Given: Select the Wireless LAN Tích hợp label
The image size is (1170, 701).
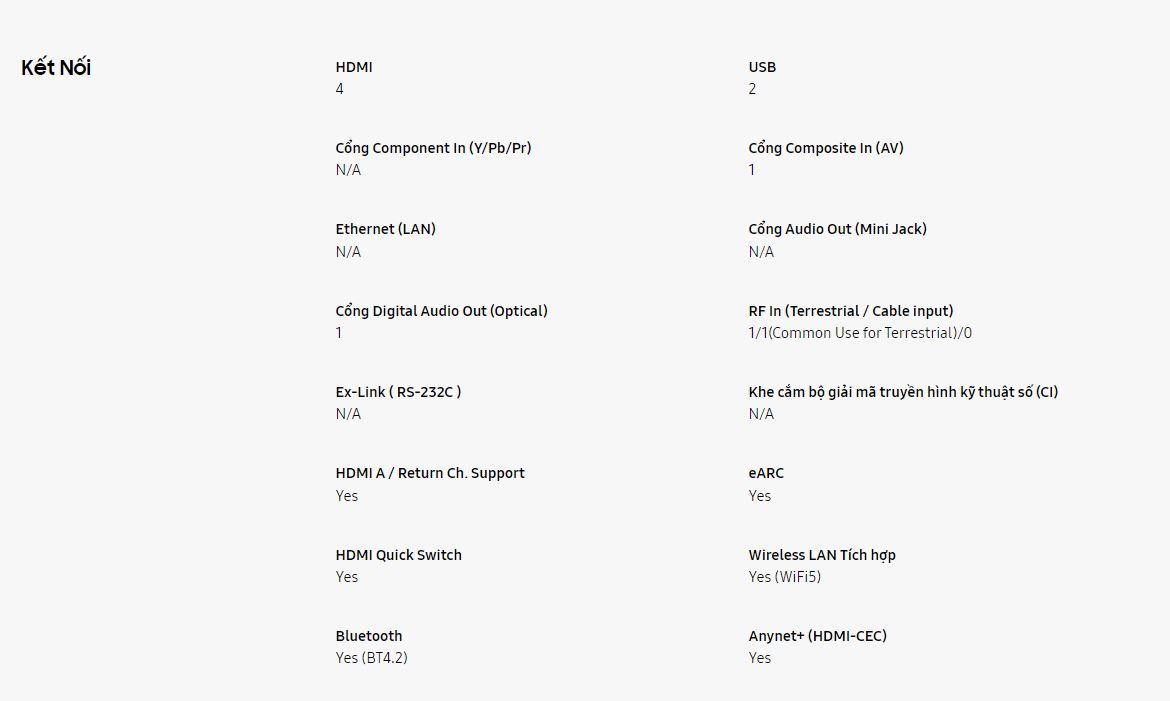Looking at the screenshot, I should (x=822, y=555).
